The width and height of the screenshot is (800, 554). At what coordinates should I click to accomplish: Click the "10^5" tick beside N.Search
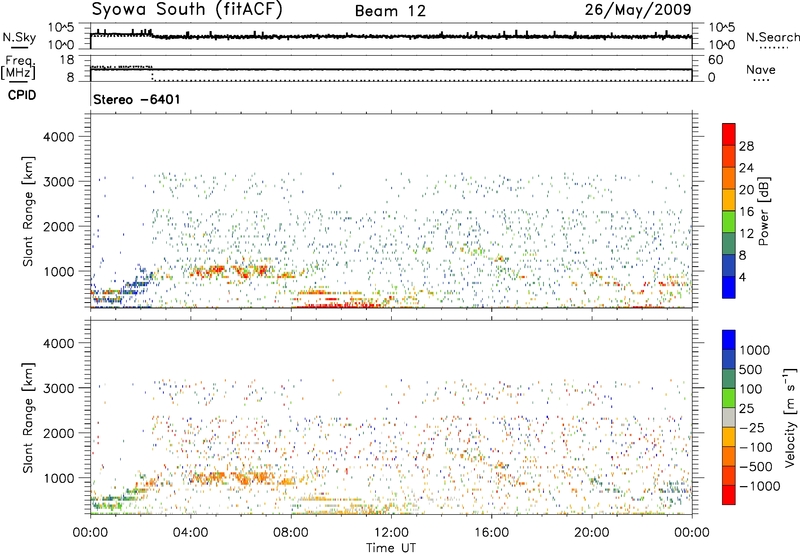pos(721,28)
